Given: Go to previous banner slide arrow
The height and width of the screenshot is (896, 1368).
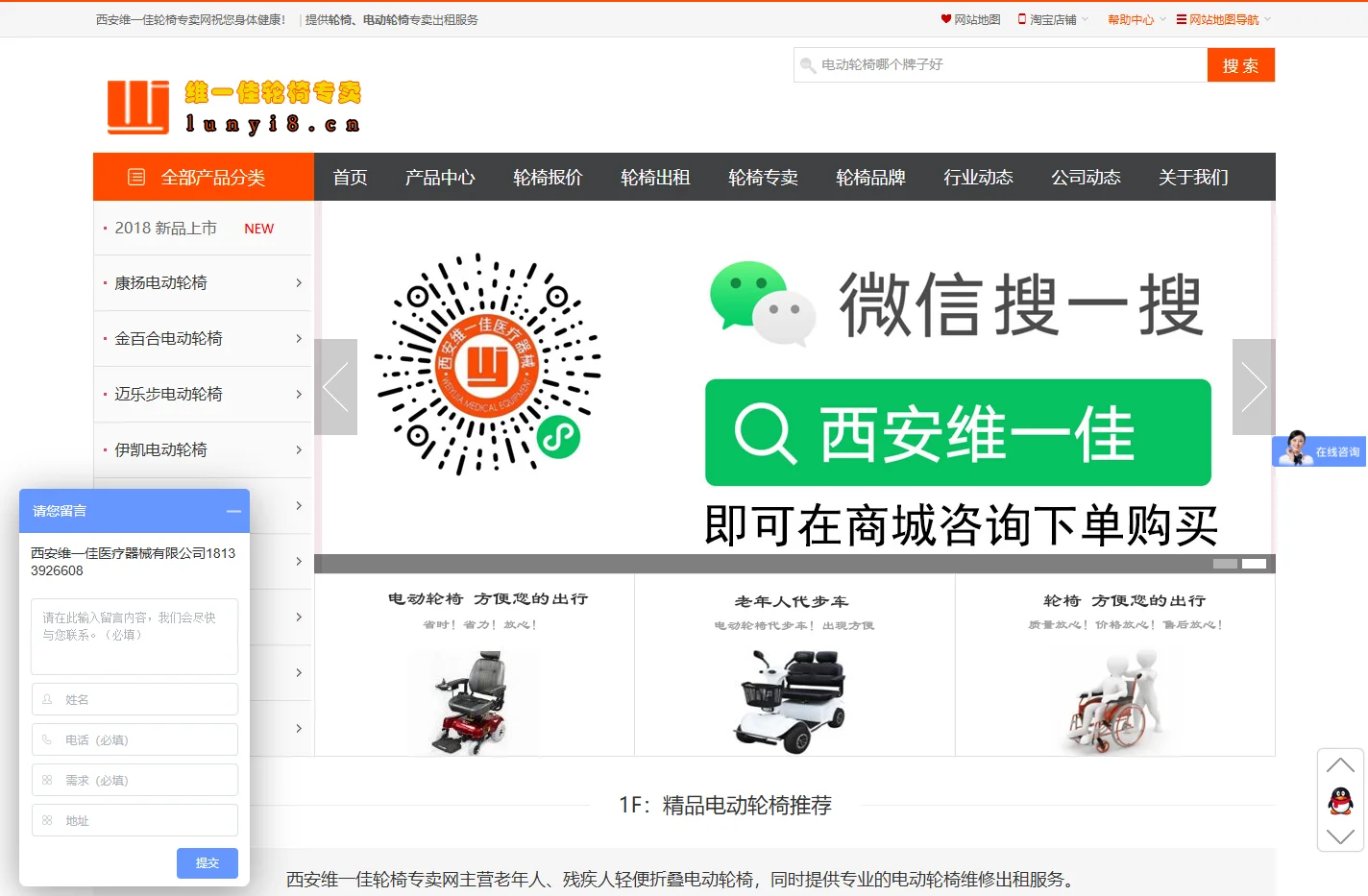Looking at the screenshot, I should (335, 387).
